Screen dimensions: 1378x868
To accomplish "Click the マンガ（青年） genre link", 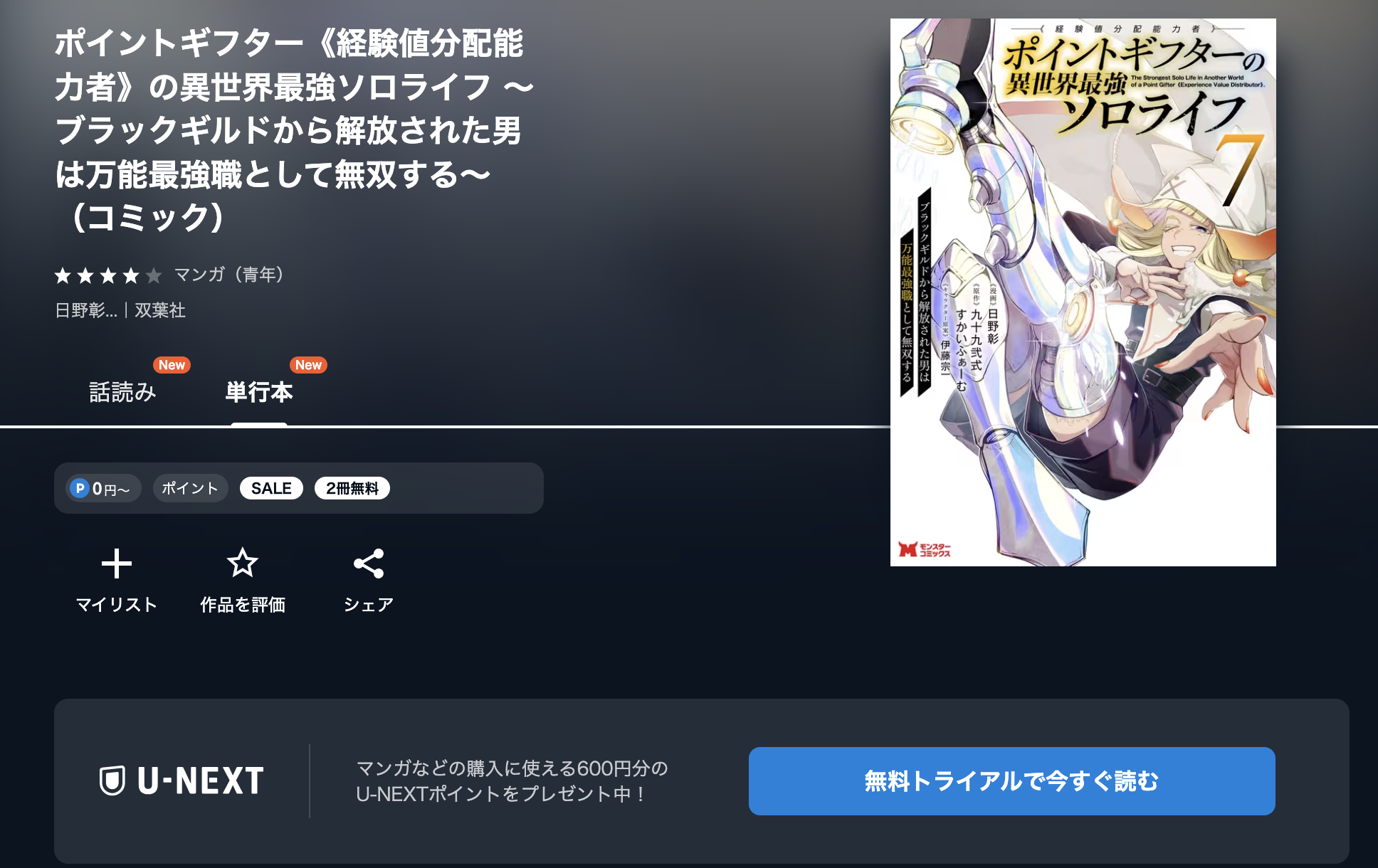I will coord(228,275).
